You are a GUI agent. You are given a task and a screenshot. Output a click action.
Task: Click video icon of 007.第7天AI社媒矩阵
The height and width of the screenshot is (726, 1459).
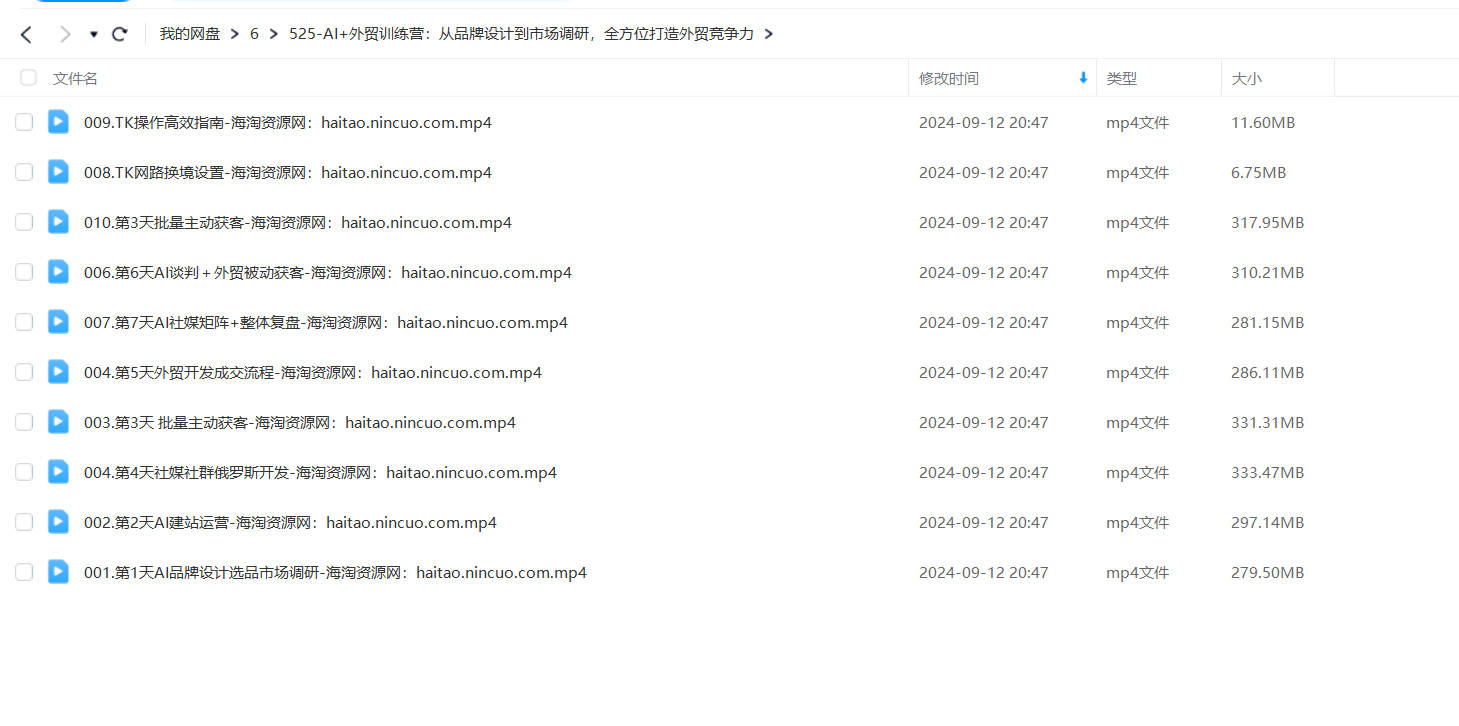59,321
